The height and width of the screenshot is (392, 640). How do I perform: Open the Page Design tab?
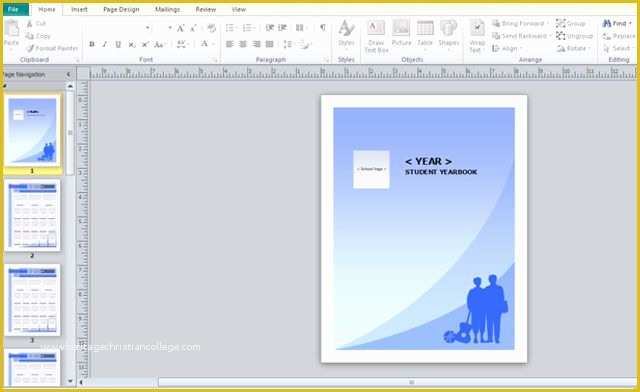121,9
